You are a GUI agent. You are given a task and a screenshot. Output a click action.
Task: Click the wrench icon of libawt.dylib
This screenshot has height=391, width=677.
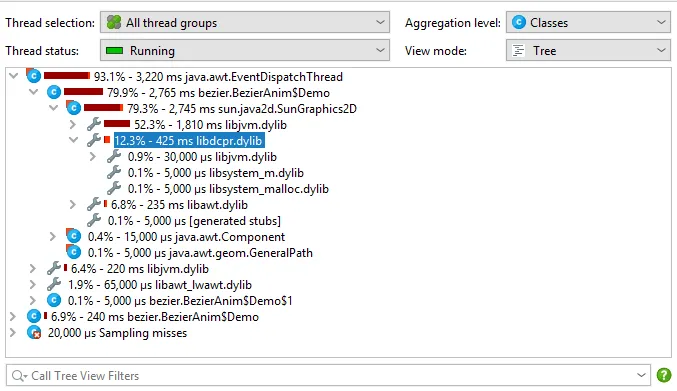(94, 204)
